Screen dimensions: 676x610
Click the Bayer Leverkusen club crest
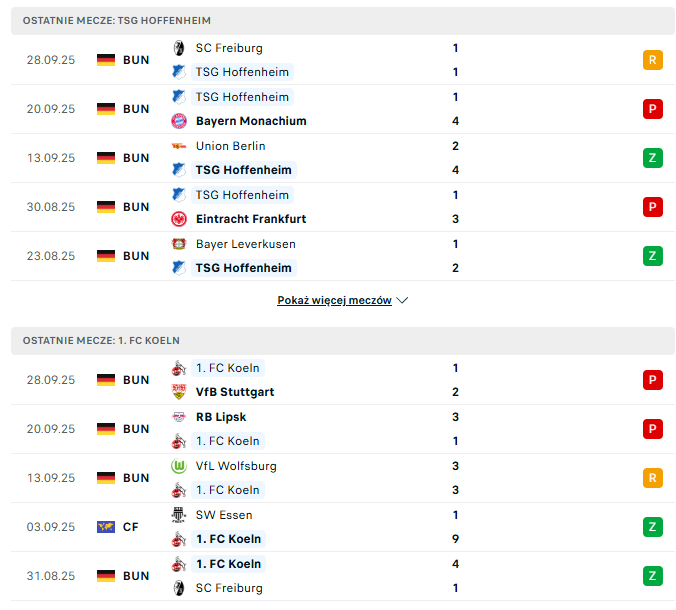tap(179, 244)
